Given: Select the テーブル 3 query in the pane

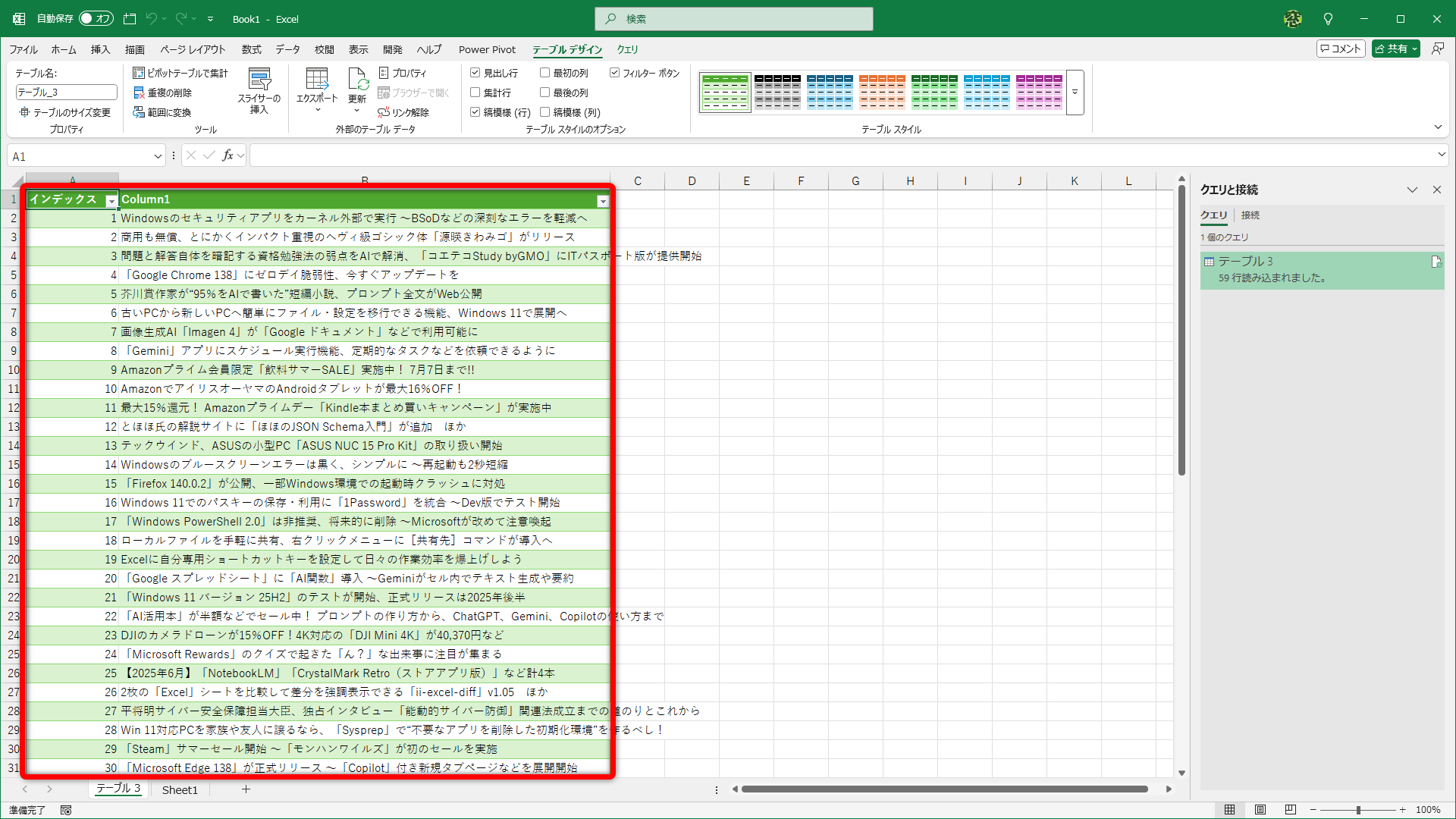Looking at the screenshot, I should 1321,269.
